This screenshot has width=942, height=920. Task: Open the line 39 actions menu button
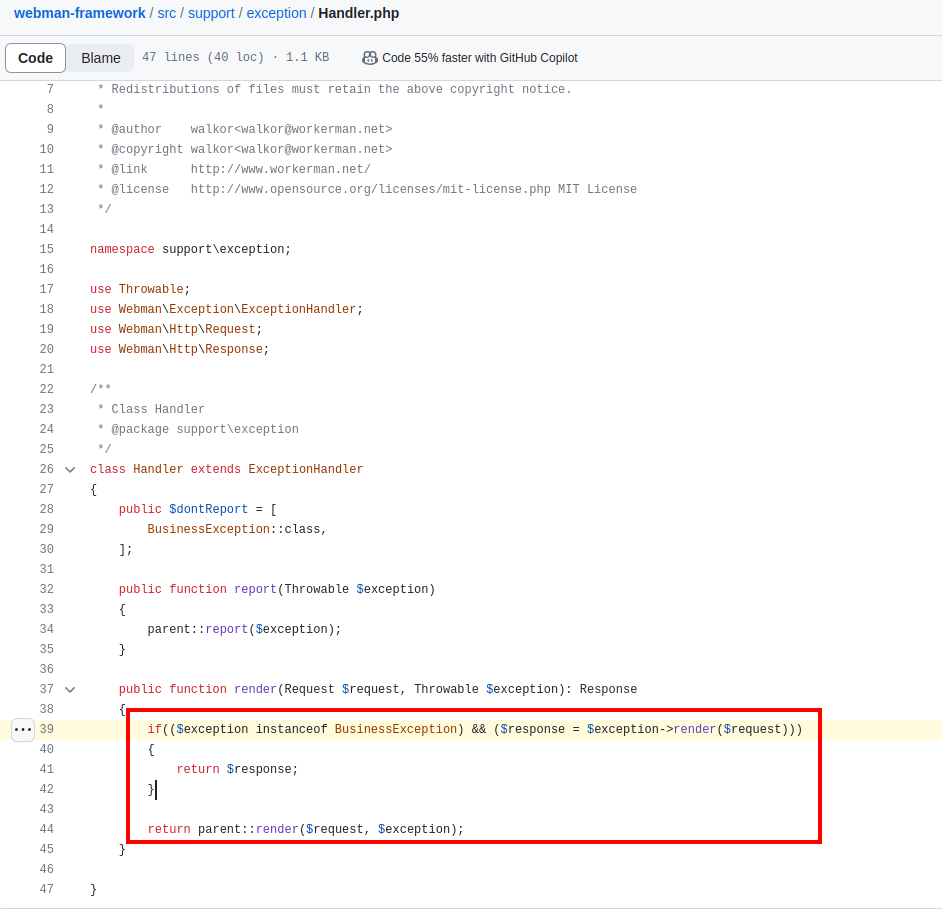coord(23,730)
